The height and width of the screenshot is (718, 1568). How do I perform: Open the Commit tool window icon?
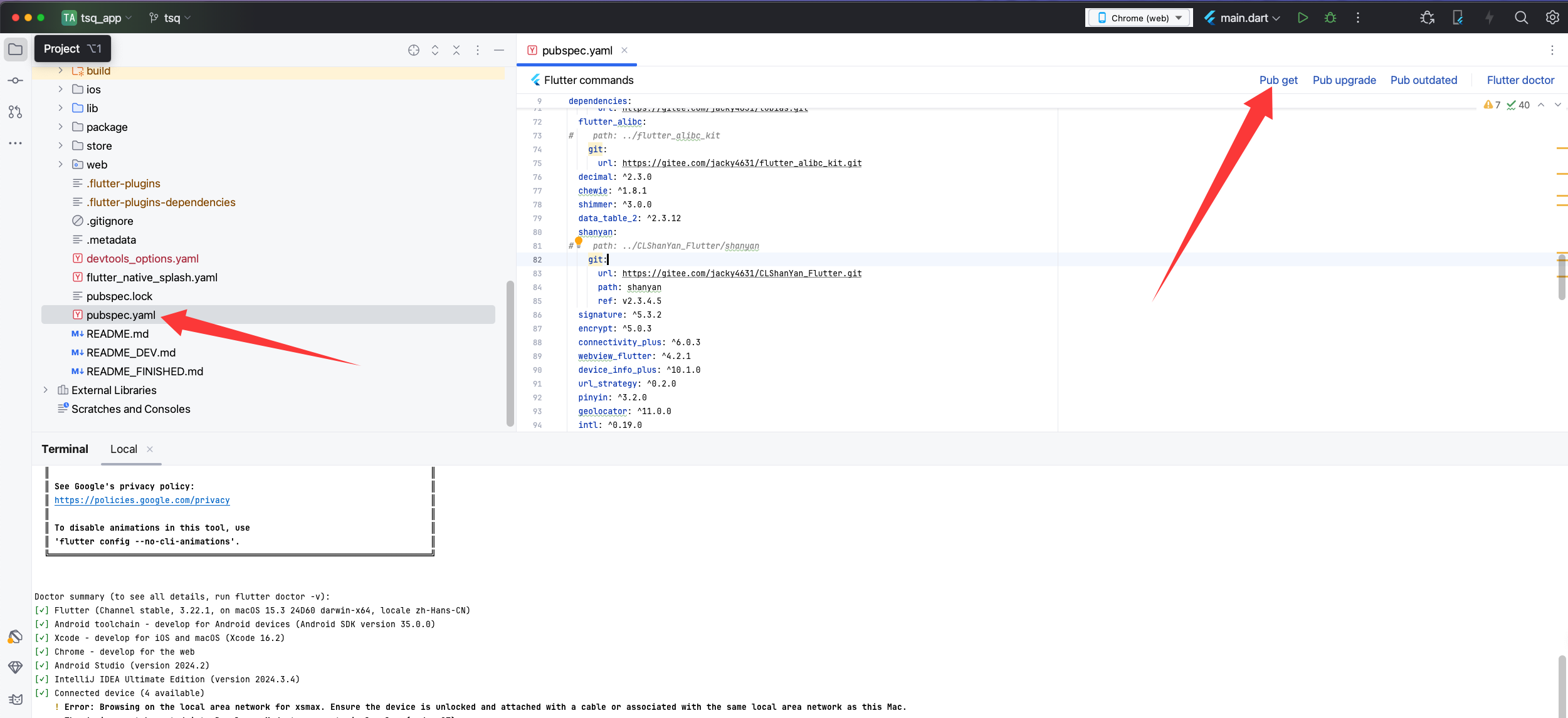(15, 81)
